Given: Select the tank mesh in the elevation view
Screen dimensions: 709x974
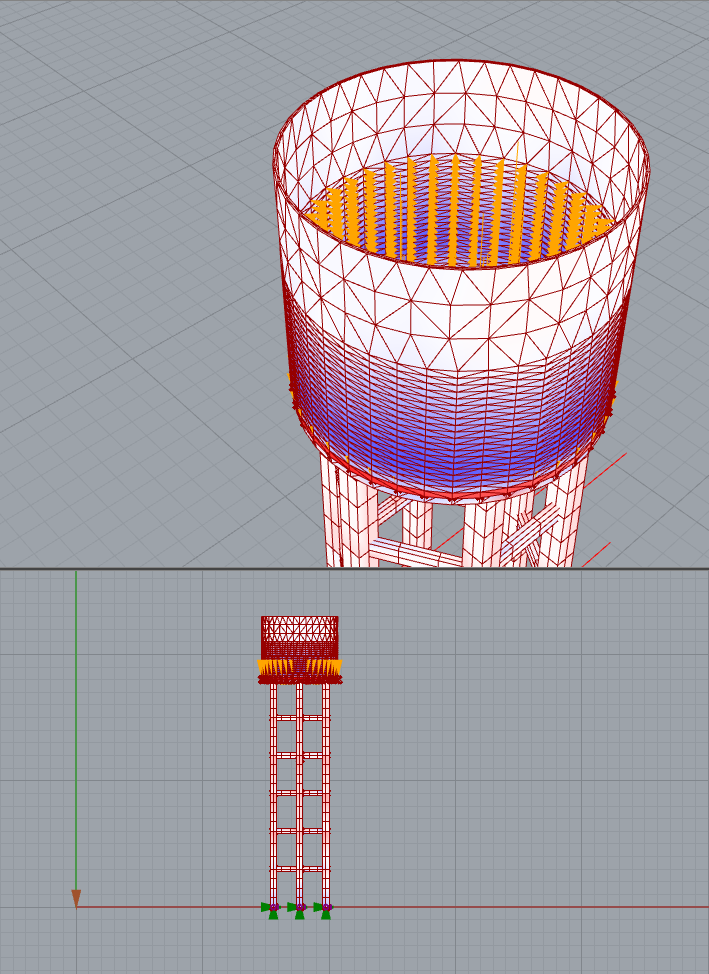Looking at the screenshot, I should click(x=300, y=637).
